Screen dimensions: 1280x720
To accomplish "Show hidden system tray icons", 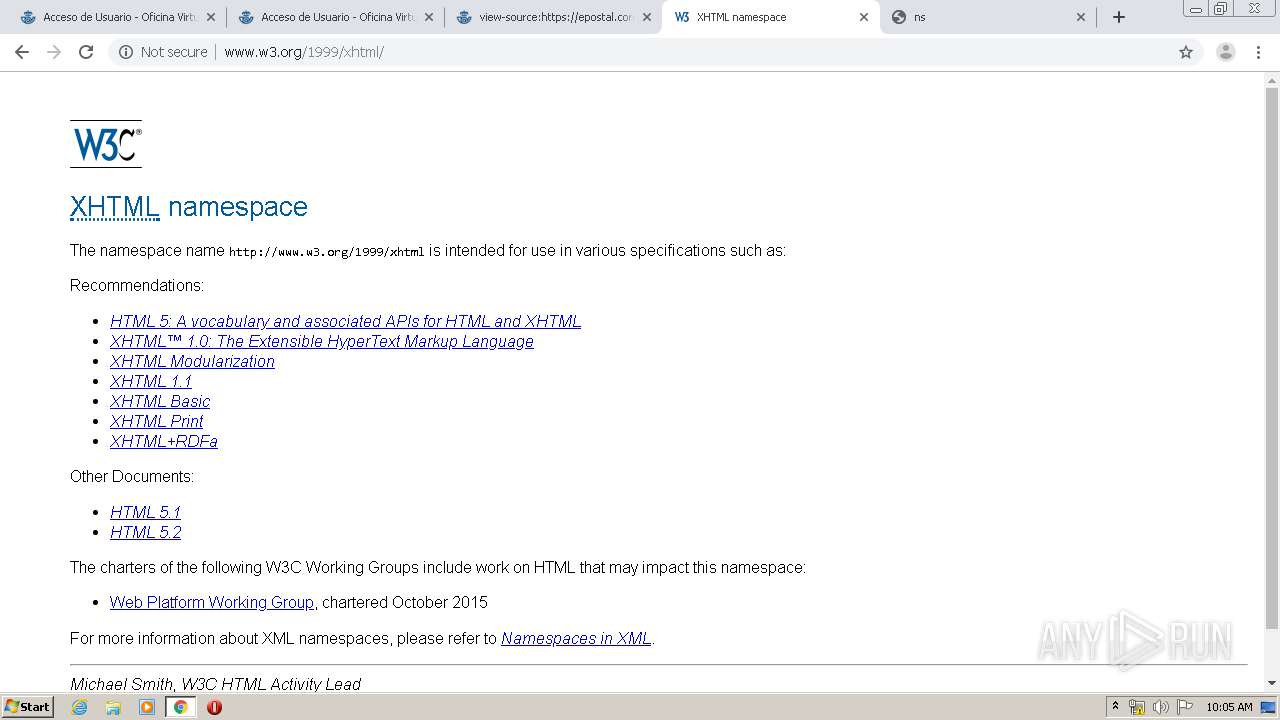I will click(1115, 707).
